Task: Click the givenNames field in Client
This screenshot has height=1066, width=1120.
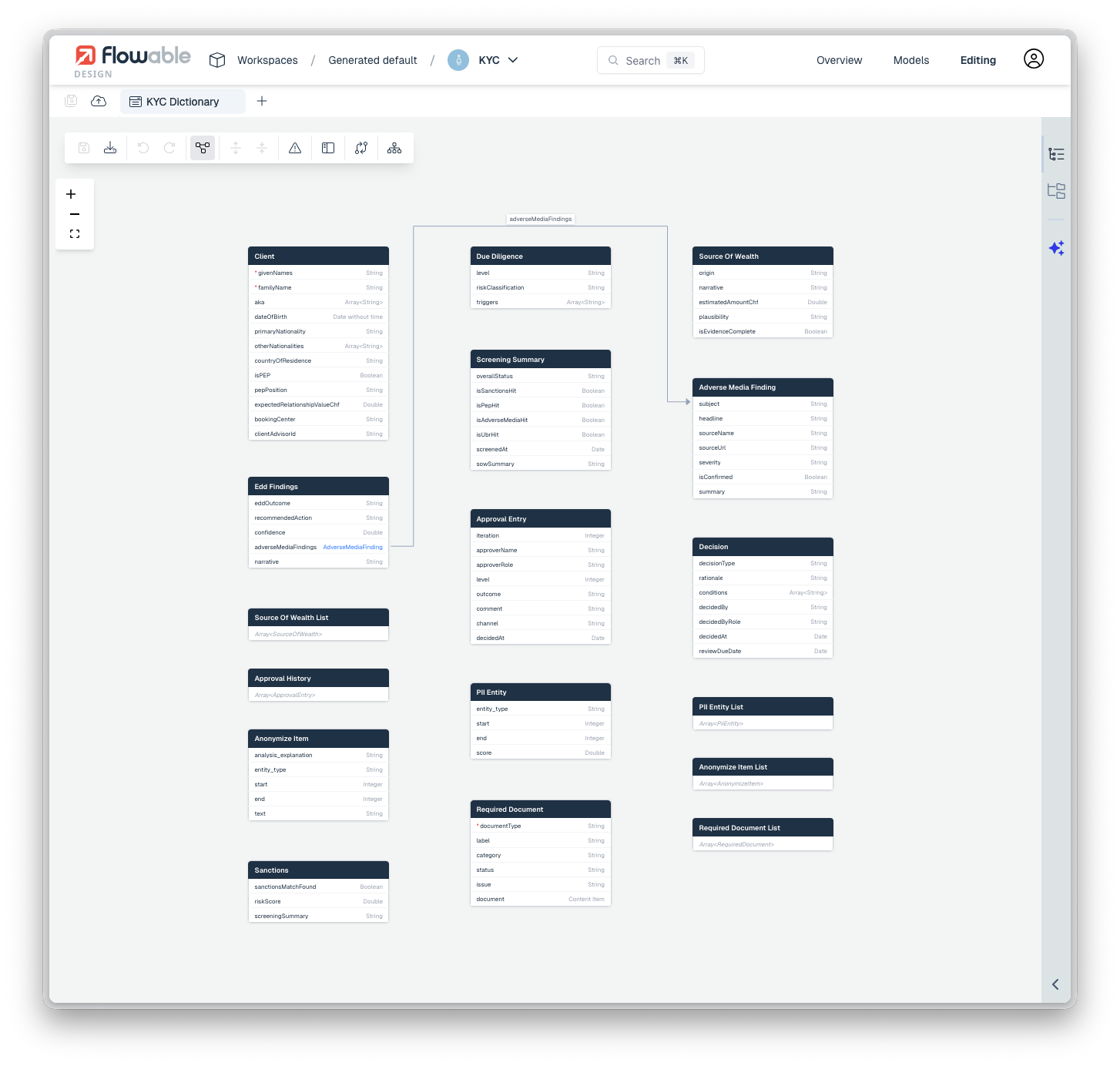Action: click(318, 273)
